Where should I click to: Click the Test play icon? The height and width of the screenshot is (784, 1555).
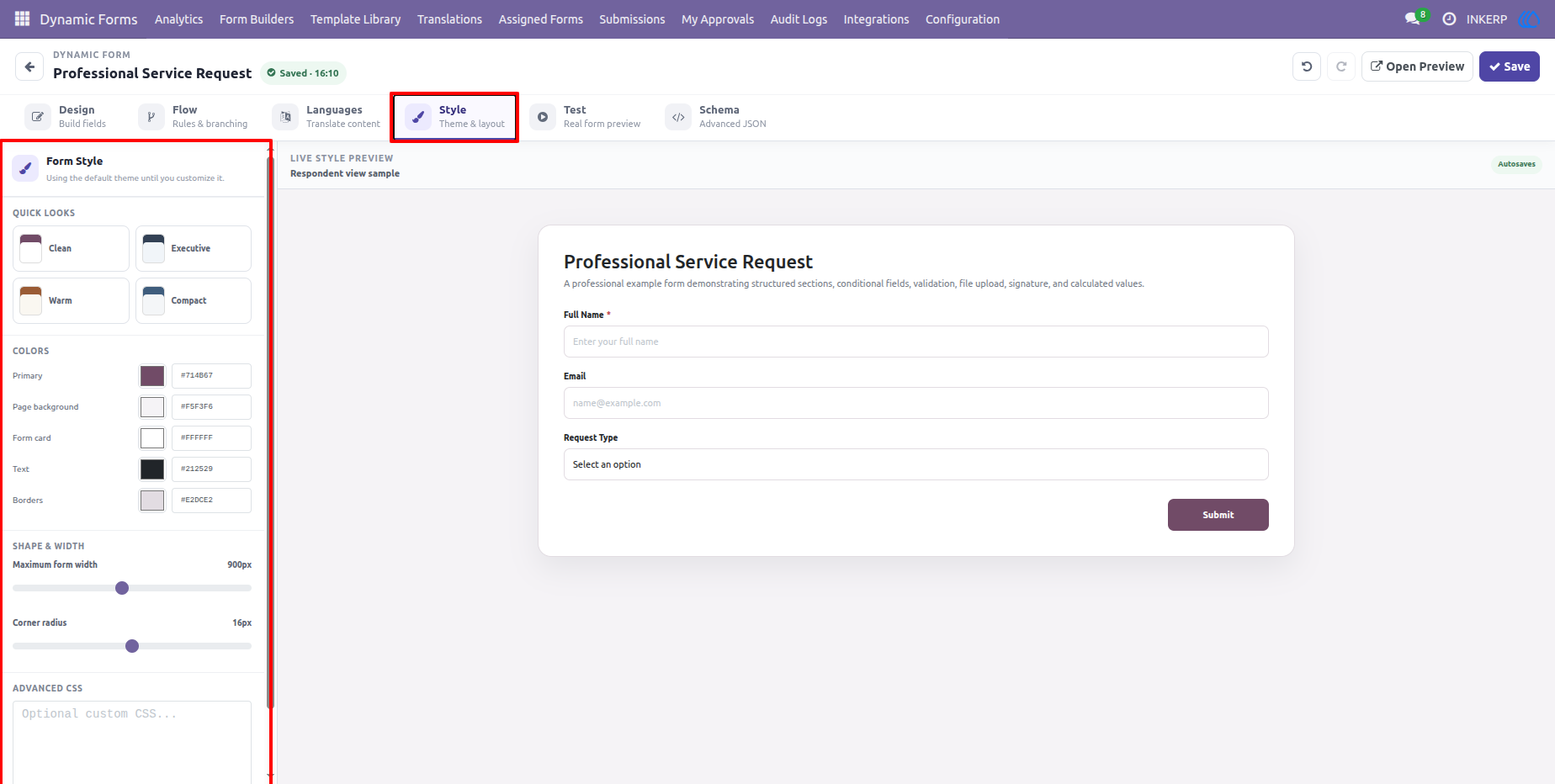pos(543,117)
